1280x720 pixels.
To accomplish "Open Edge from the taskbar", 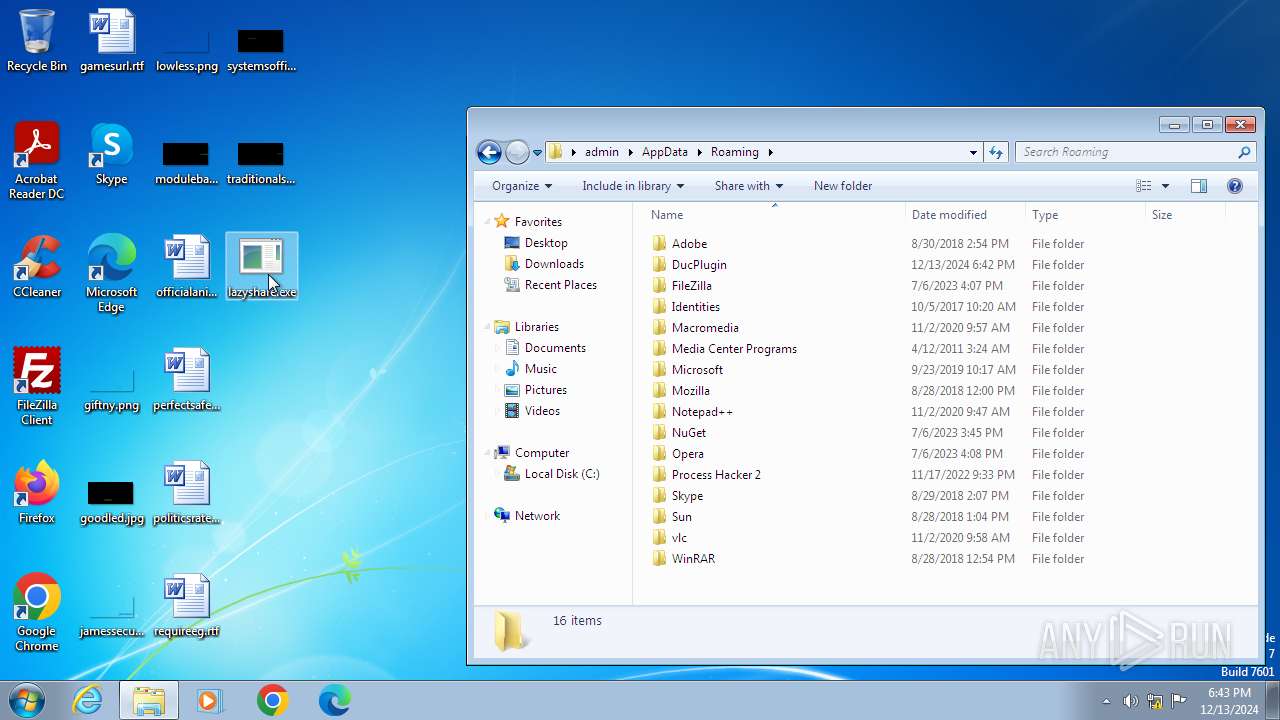I will click(x=334, y=700).
